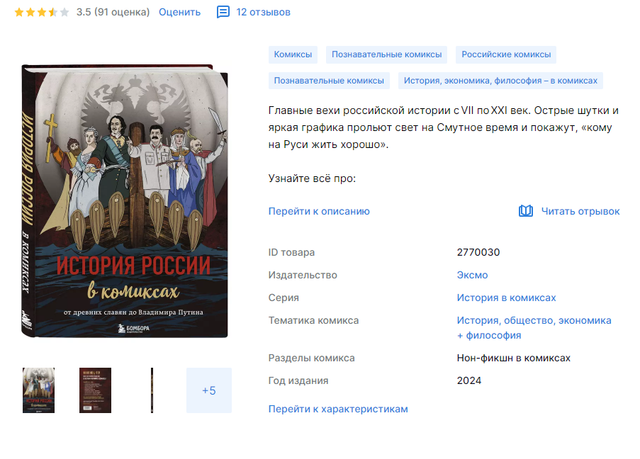Open the История в комиксах series link
This screenshot has width=640, height=459.
click(x=506, y=298)
